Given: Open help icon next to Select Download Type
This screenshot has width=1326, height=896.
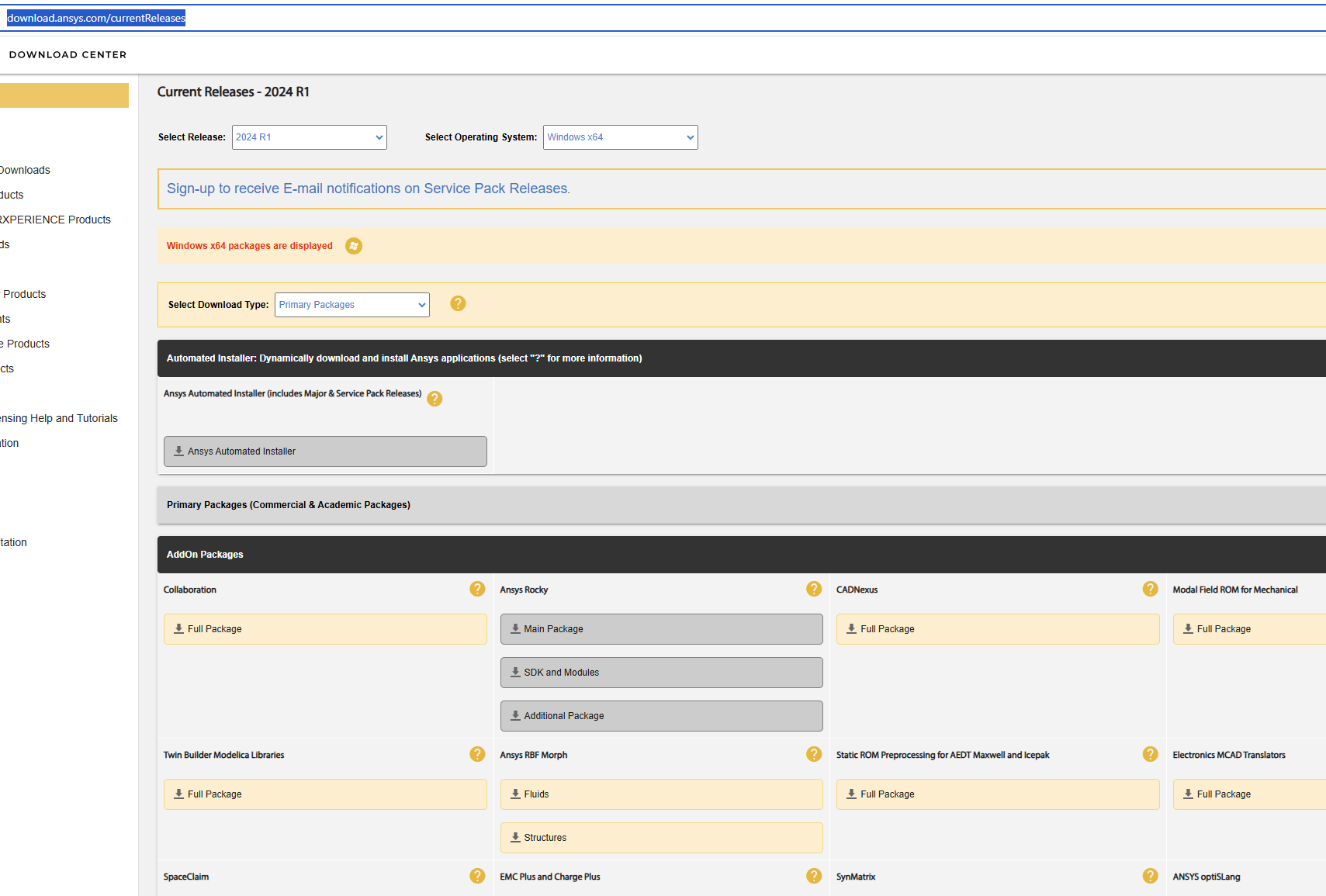Looking at the screenshot, I should pos(458,303).
